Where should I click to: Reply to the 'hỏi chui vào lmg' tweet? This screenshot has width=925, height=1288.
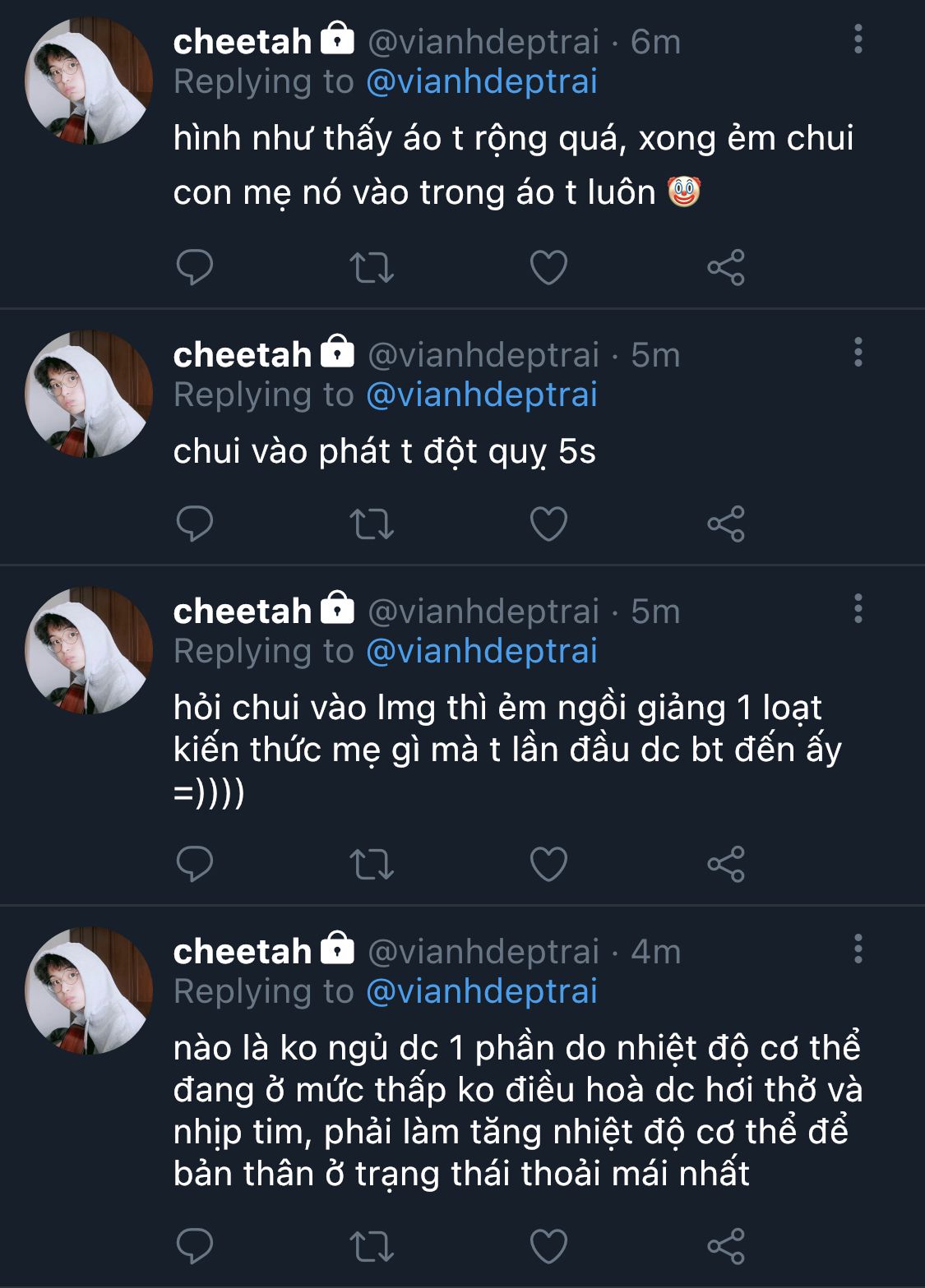click(195, 864)
